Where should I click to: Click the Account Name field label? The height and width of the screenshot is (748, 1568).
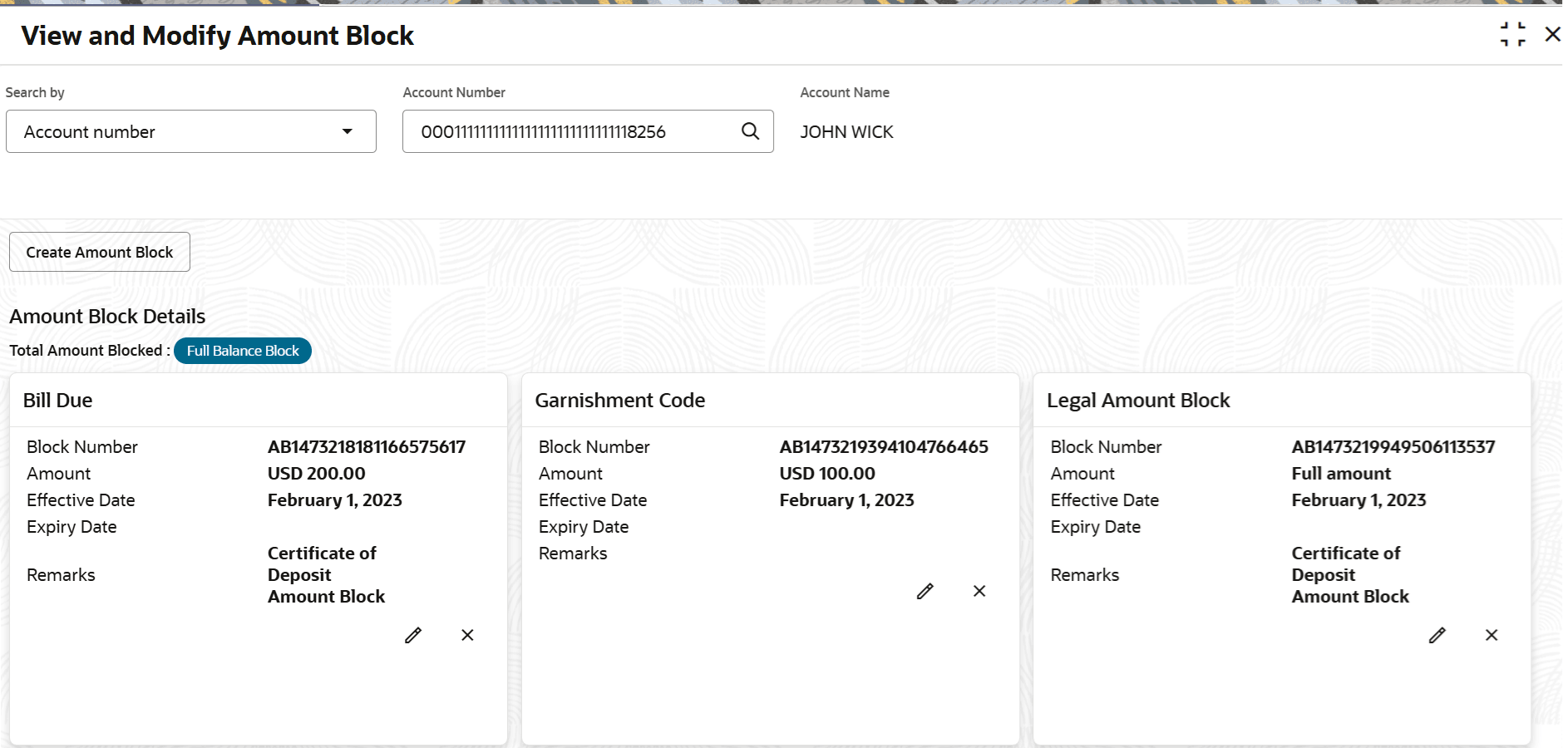click(845, 92)
